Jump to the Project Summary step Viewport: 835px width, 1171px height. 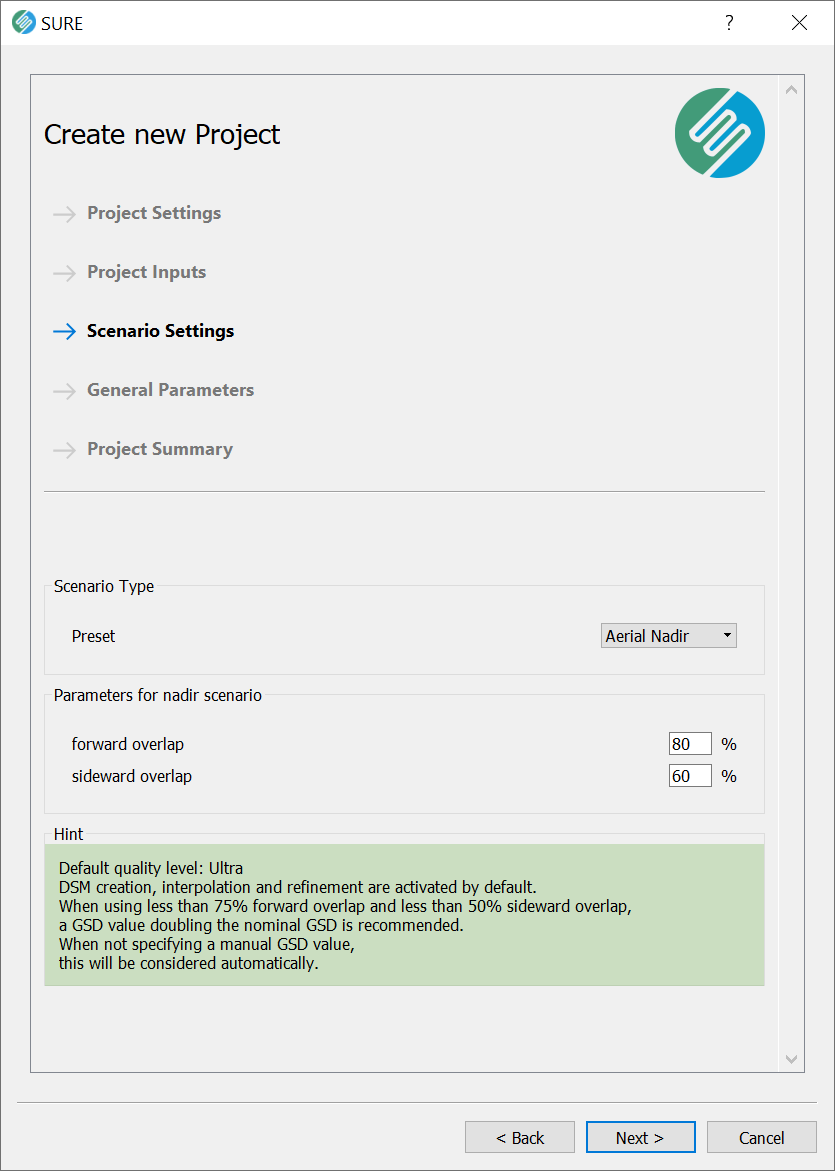click(x=160, y=449)
